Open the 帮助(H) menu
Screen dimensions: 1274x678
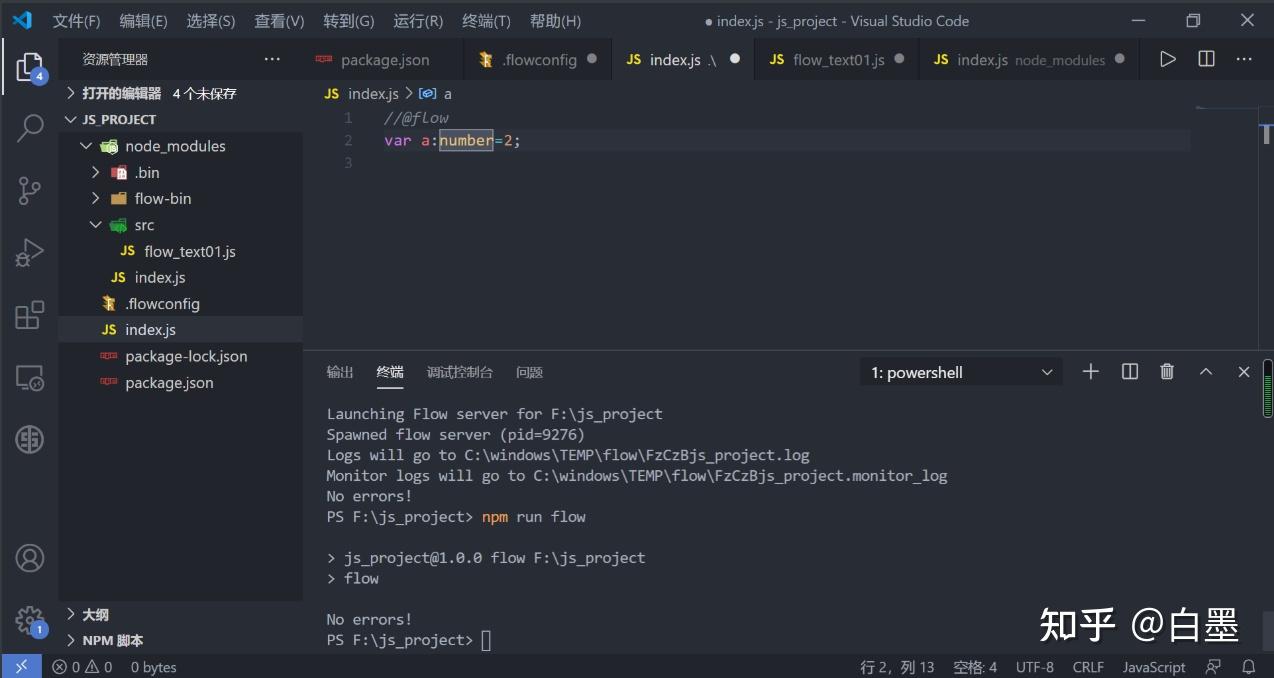555,21
